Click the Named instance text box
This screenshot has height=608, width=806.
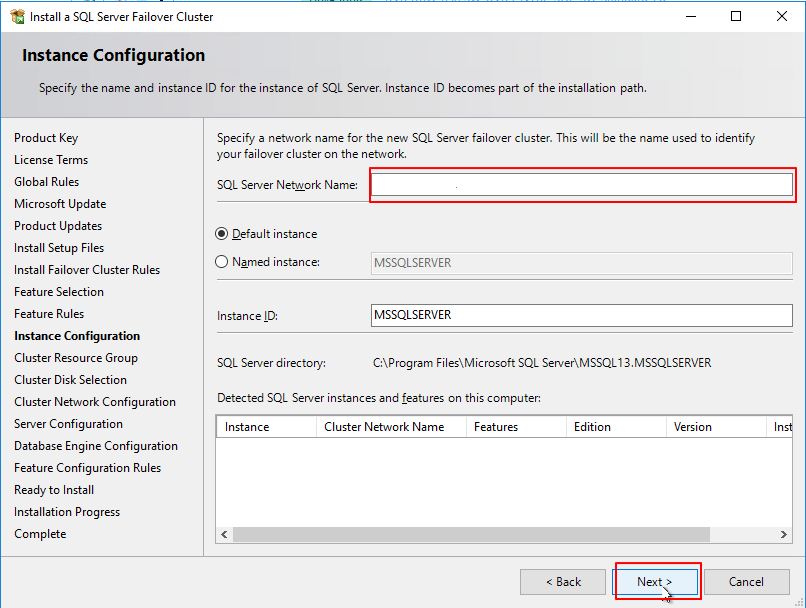[x=581, y=263]
